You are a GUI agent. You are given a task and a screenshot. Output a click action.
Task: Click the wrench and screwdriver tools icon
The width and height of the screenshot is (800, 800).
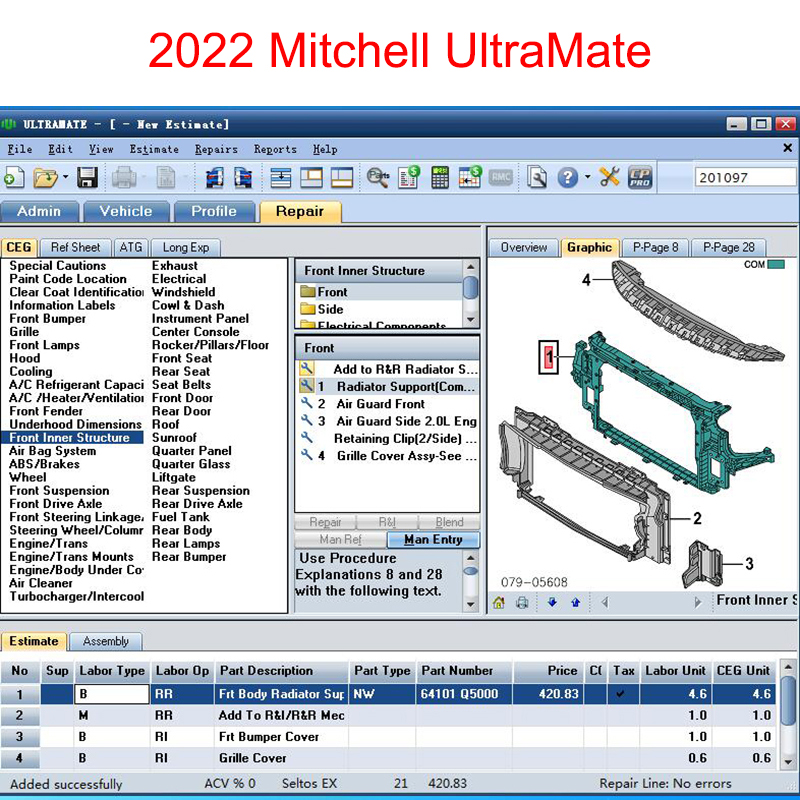click(610, 177)
